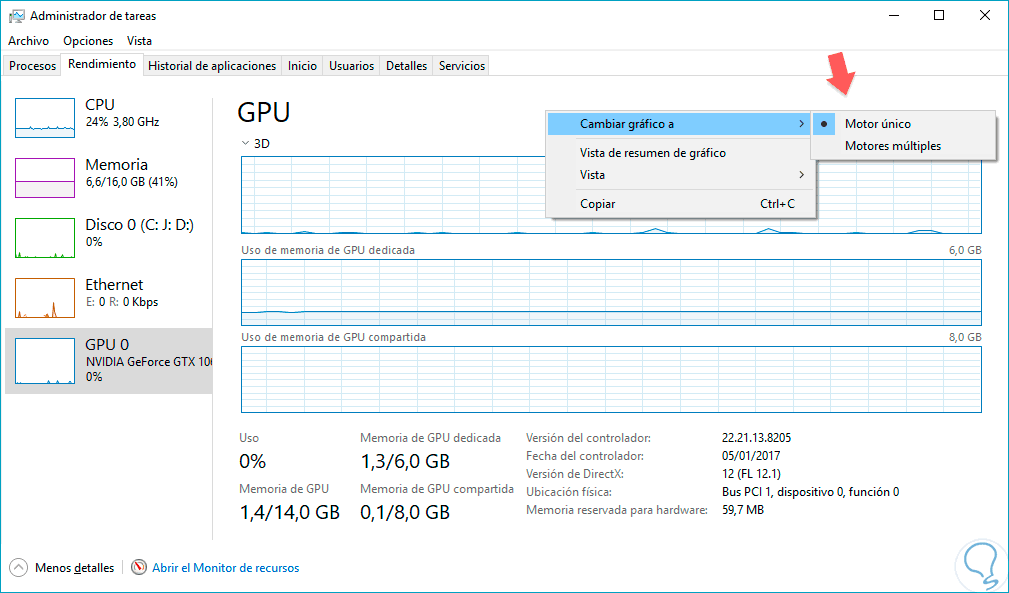This screenshot has width=1009, height=593.
Task: Select the GPU 0 graph thumbnail
Action: tap(45, 361)
